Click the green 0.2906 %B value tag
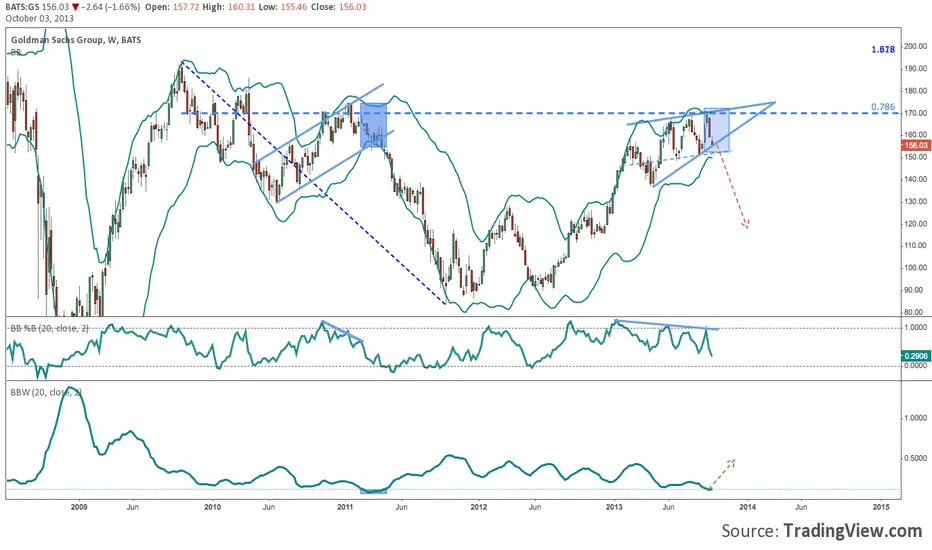The width and height of the screenshot is (932, 550). [916, 356]
